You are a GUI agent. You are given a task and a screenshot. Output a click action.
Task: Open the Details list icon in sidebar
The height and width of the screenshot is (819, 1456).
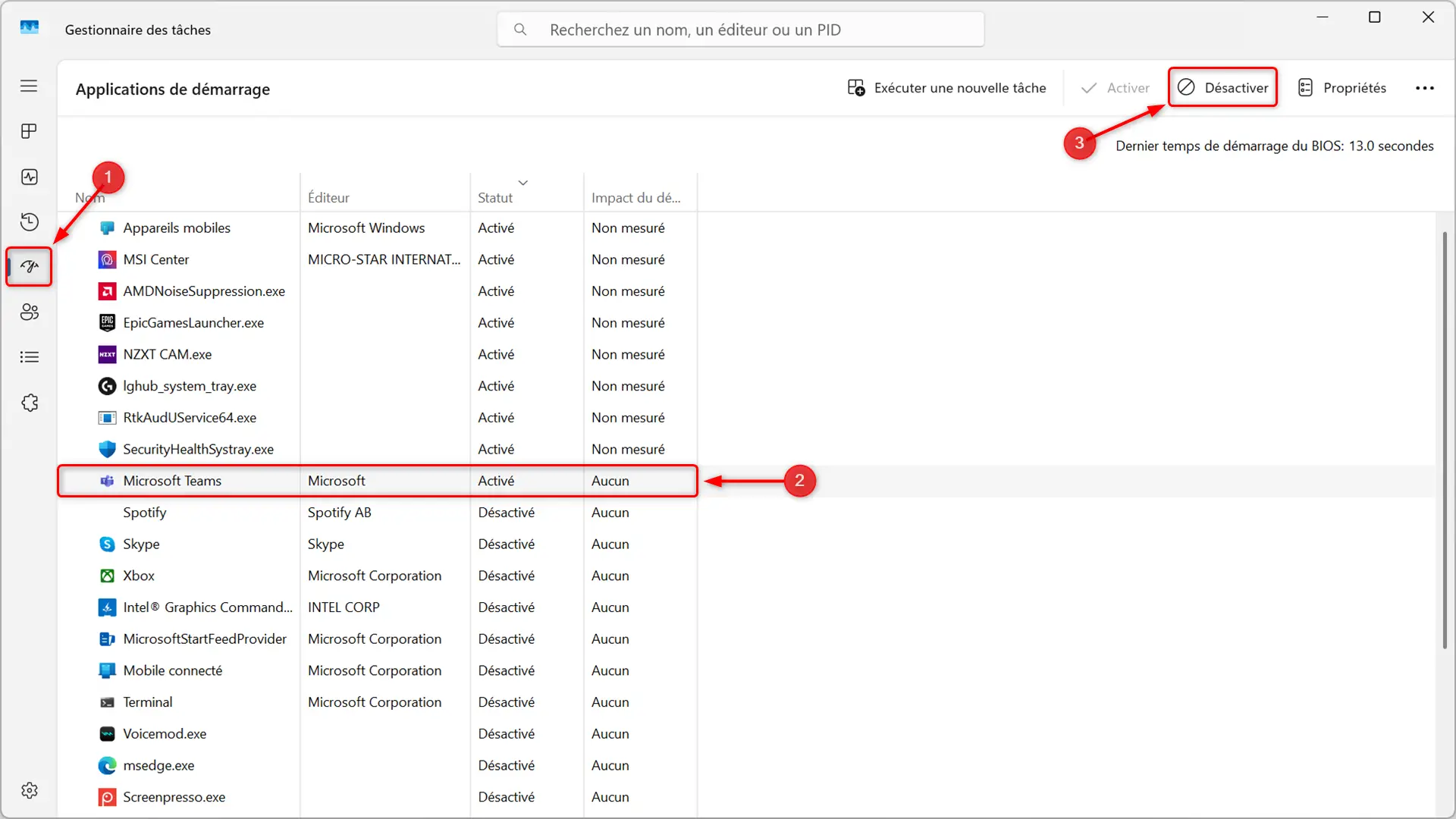pos(29,357)
